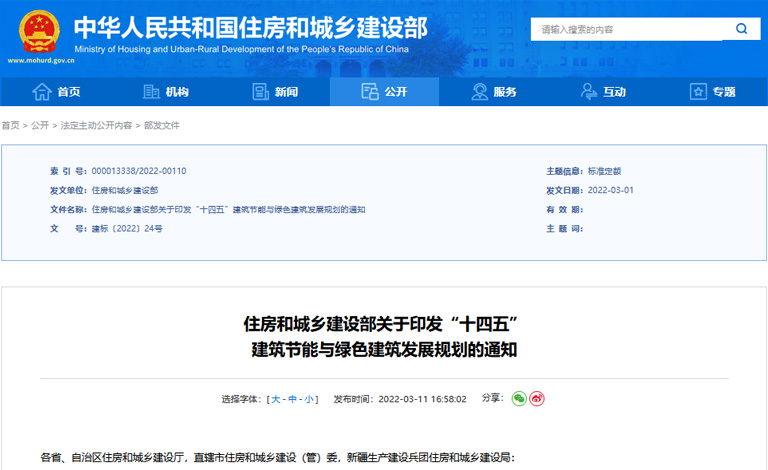Image resolution: width=768 pixels, height=470 pixels.
Task: Go to 首页 in breadcrumb
Action: [x=10, y=125]
